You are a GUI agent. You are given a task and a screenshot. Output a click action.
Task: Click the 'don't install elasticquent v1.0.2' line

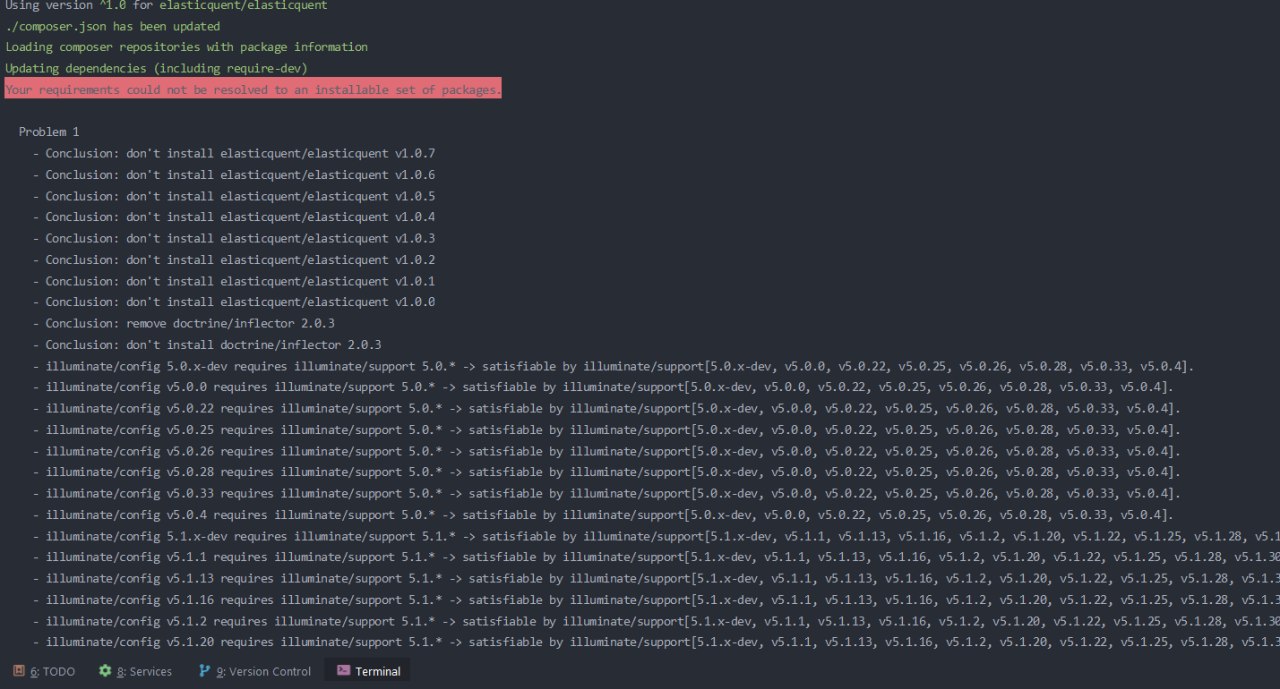click(x=233, y=260)
